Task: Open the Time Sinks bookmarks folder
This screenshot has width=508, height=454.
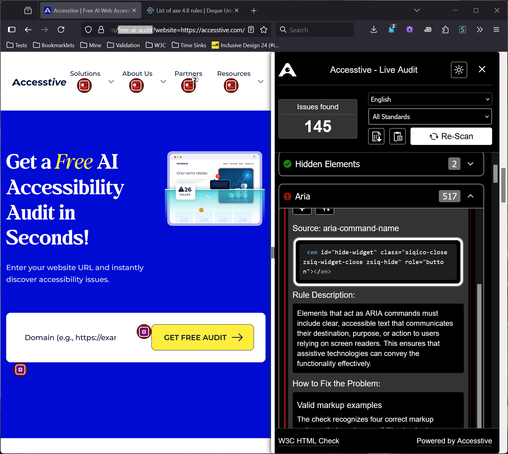Action: [189, 45]
